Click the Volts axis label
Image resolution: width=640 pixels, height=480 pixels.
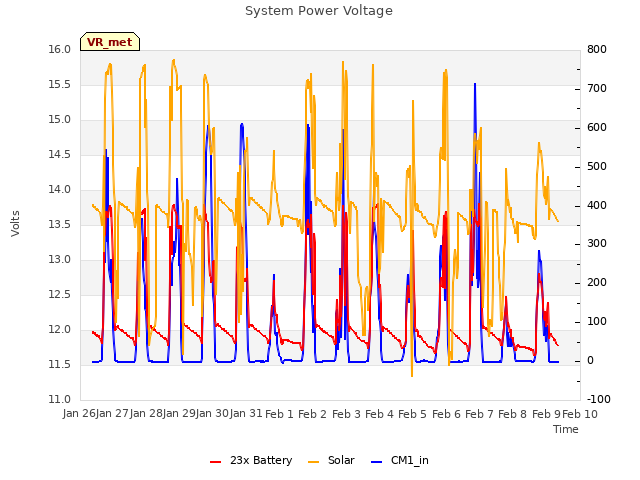coord(16,223)
